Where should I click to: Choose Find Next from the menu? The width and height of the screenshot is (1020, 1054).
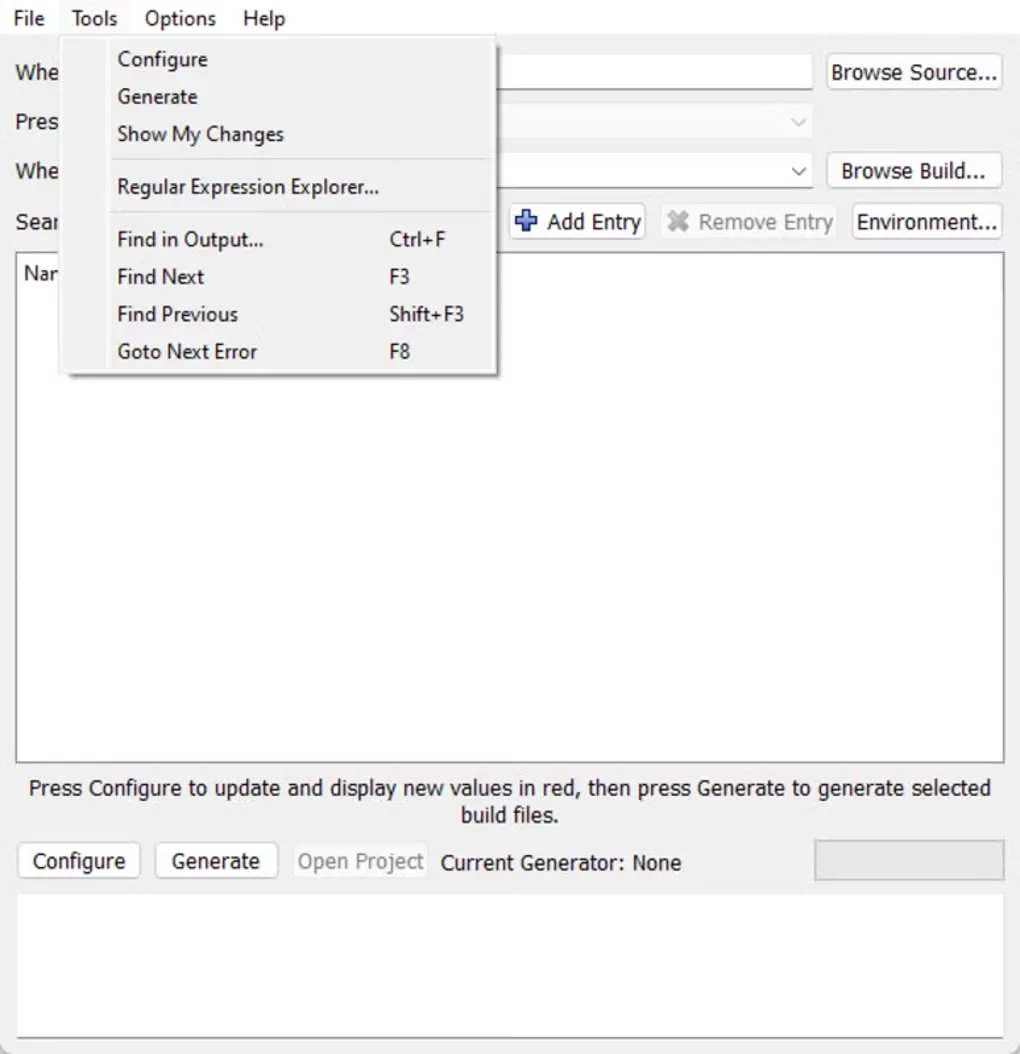click(280, 277)
